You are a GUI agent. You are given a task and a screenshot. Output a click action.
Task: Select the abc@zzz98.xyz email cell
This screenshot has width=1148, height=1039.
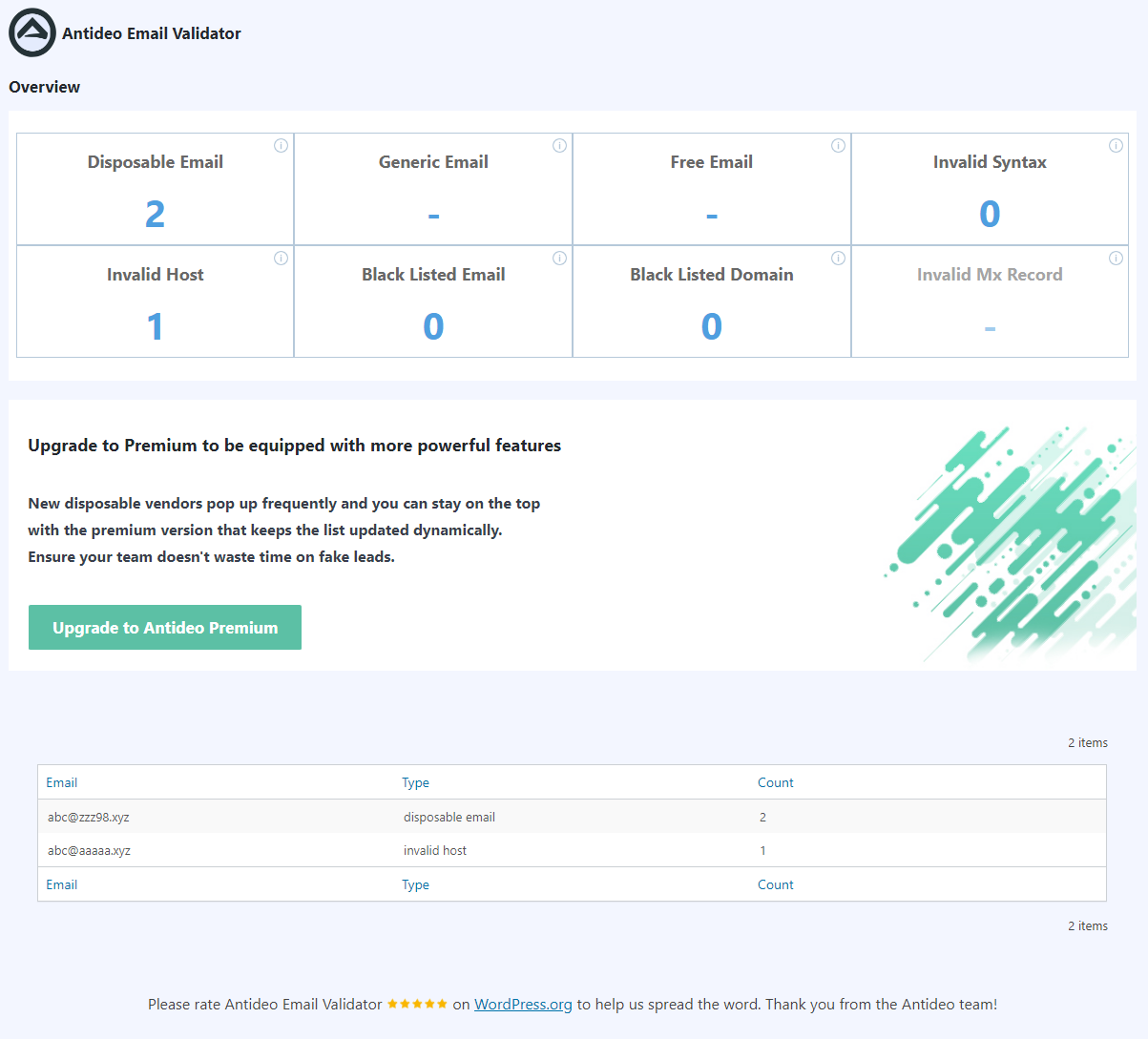[x=89, y=817]
